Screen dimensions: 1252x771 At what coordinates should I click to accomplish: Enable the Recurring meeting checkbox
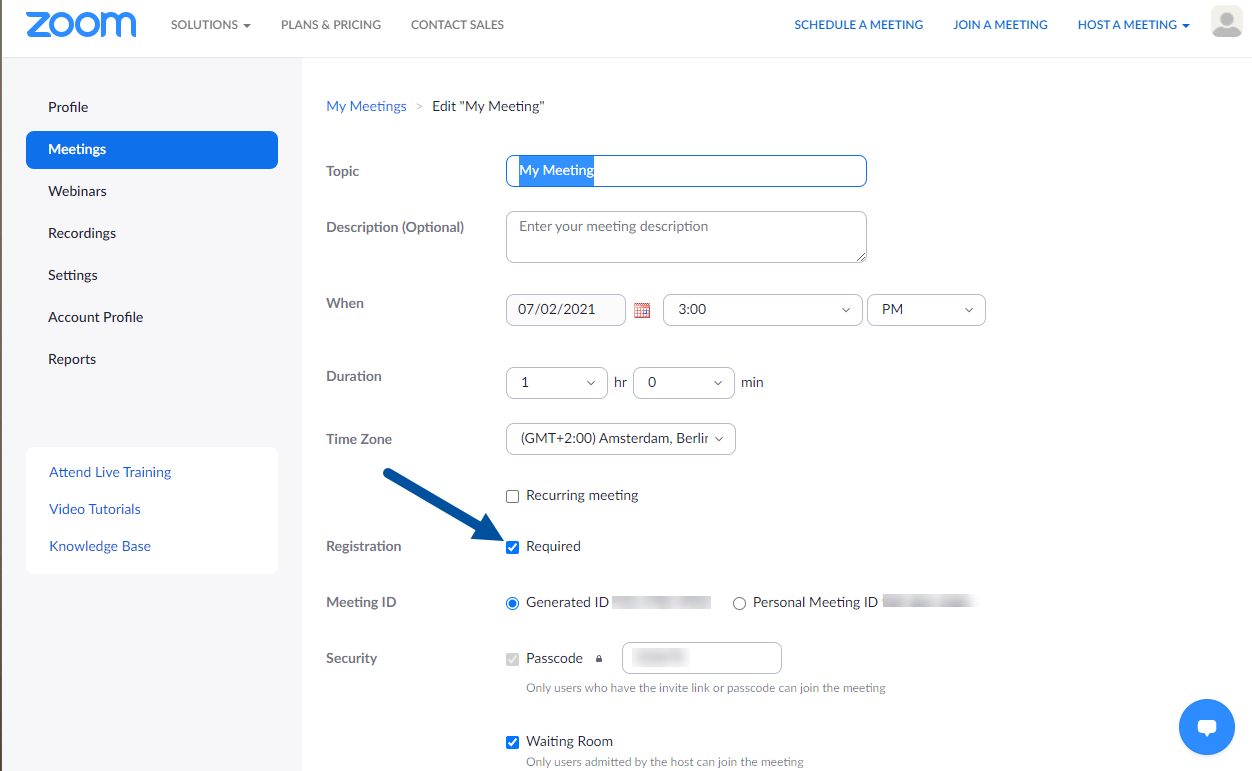(513, 496)
